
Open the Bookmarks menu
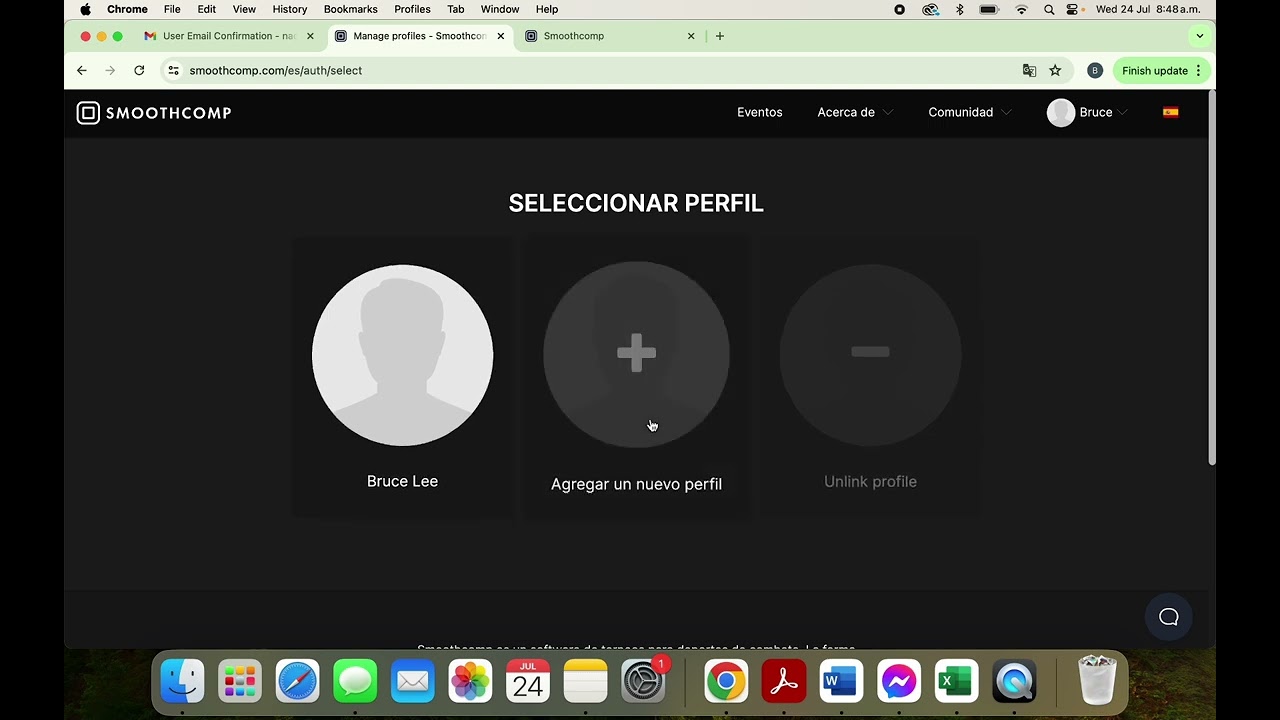[350, 9]
